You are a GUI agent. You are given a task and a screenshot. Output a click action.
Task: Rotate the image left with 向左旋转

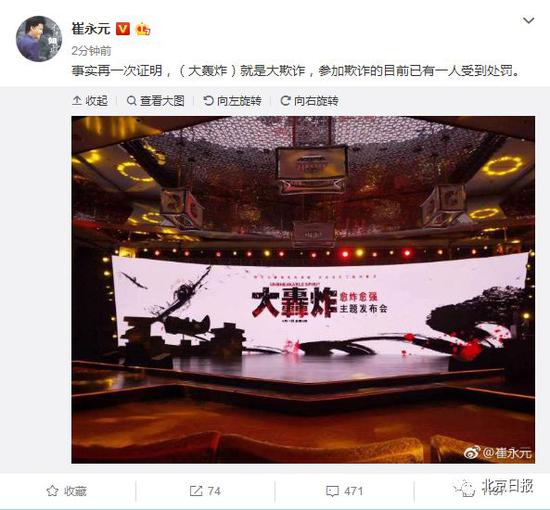coord(232,101)
